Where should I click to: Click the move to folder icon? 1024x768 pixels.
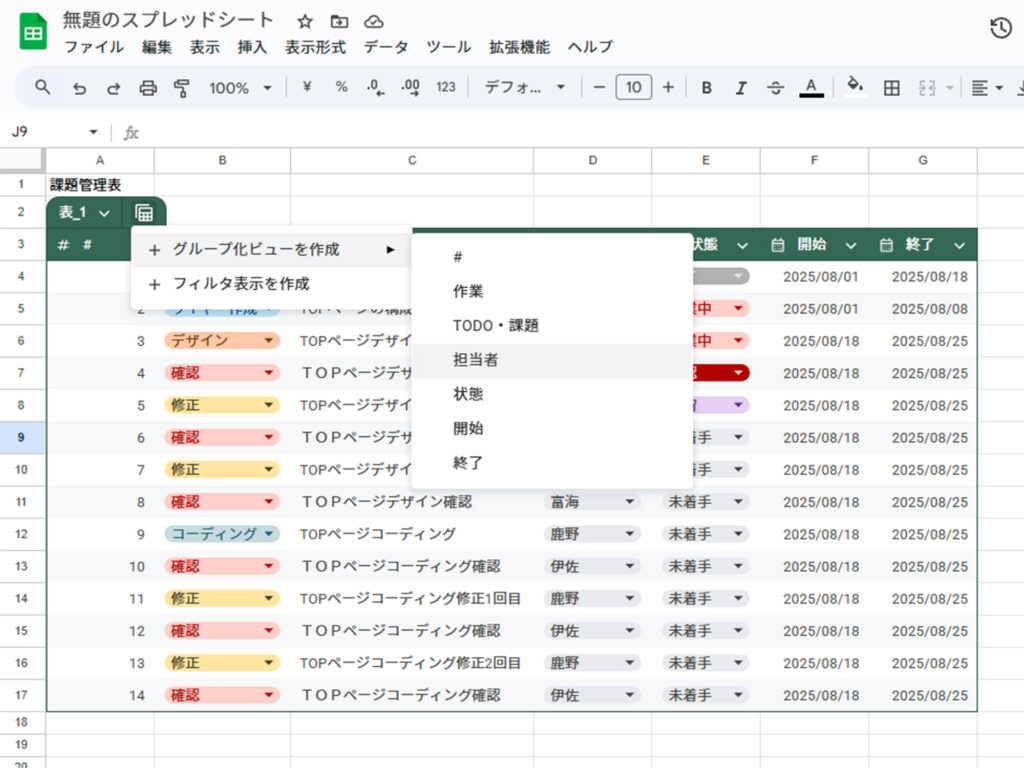339,22
